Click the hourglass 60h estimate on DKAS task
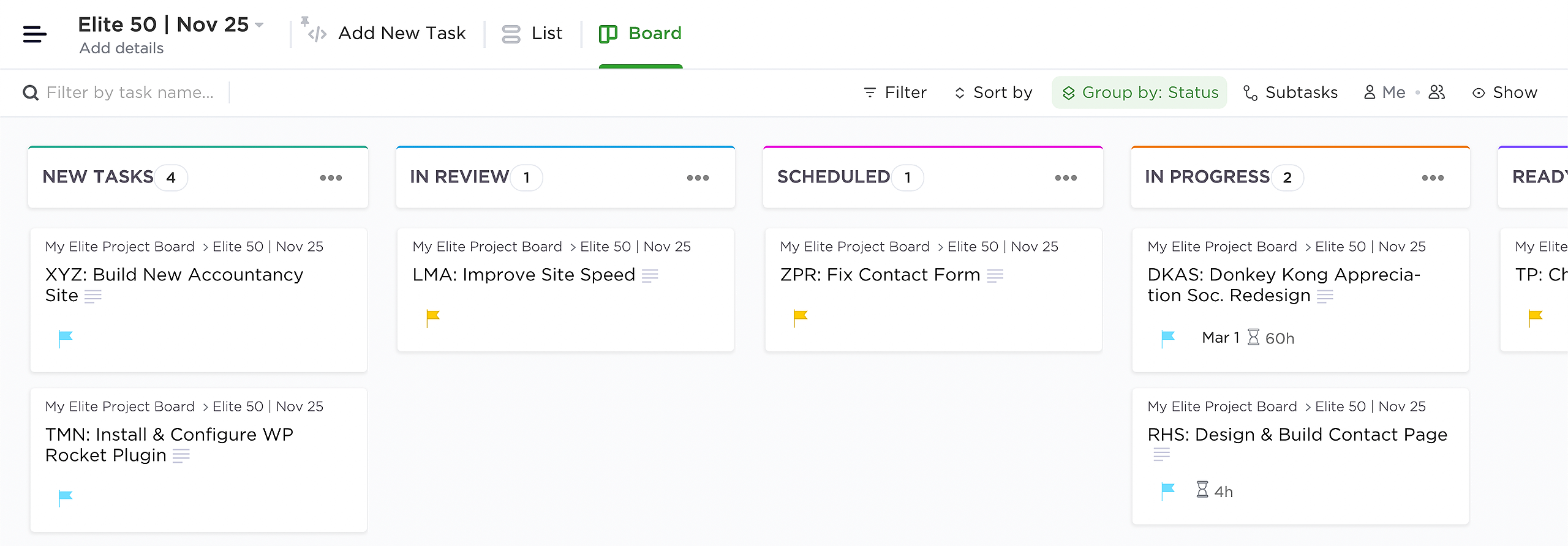Image resolution: width=1568 pixels, height=546 pixels. [1271, 338]
